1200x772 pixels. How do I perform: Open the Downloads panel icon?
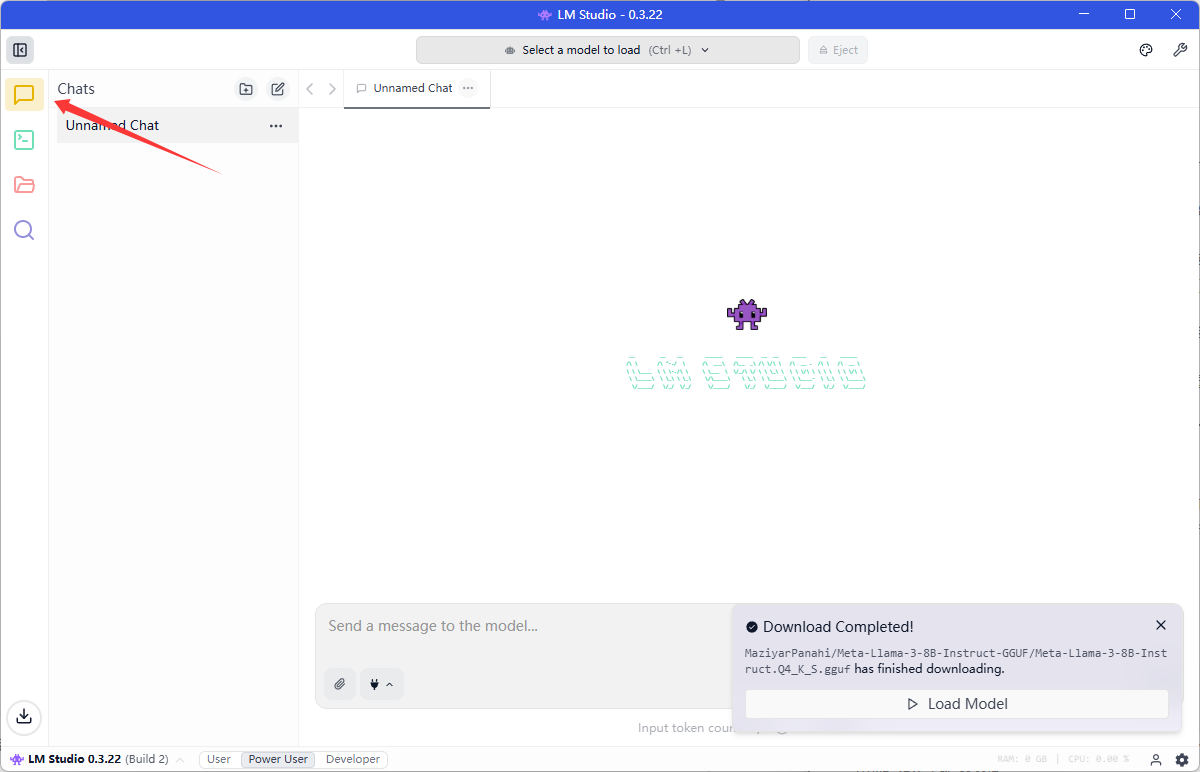click(24, 716)
